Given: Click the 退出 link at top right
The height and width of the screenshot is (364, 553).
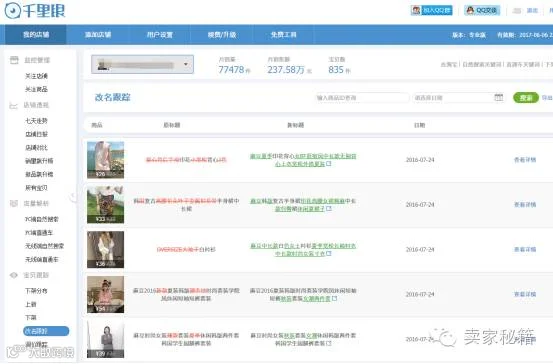Looking at the screenshot, I should coord(532,11).
